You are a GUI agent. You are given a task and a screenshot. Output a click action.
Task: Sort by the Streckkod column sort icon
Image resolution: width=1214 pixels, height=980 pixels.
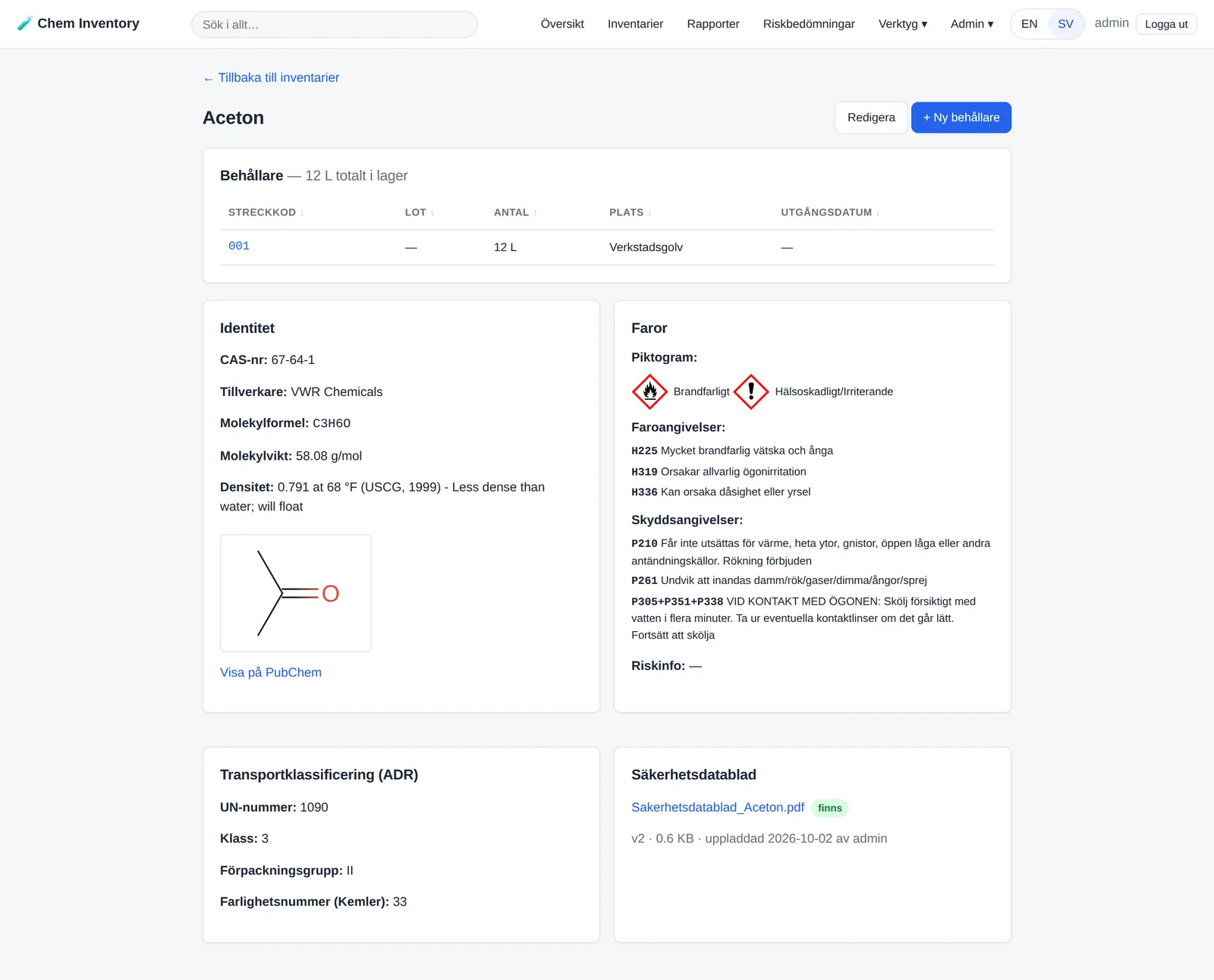point(302,213)
